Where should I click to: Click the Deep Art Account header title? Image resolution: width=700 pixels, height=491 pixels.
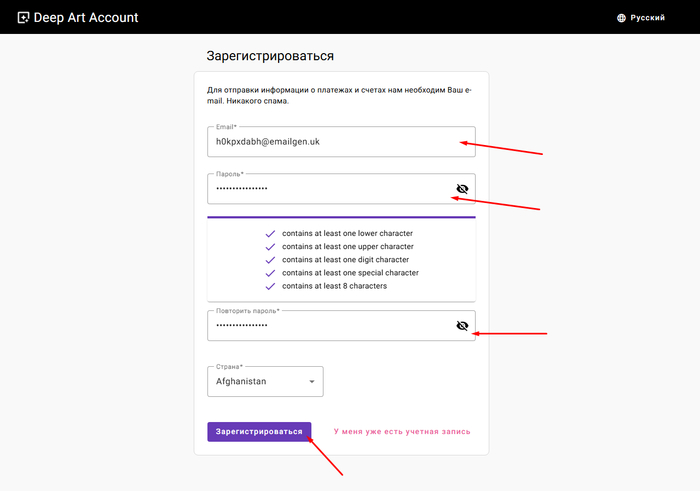coord(86,17)
